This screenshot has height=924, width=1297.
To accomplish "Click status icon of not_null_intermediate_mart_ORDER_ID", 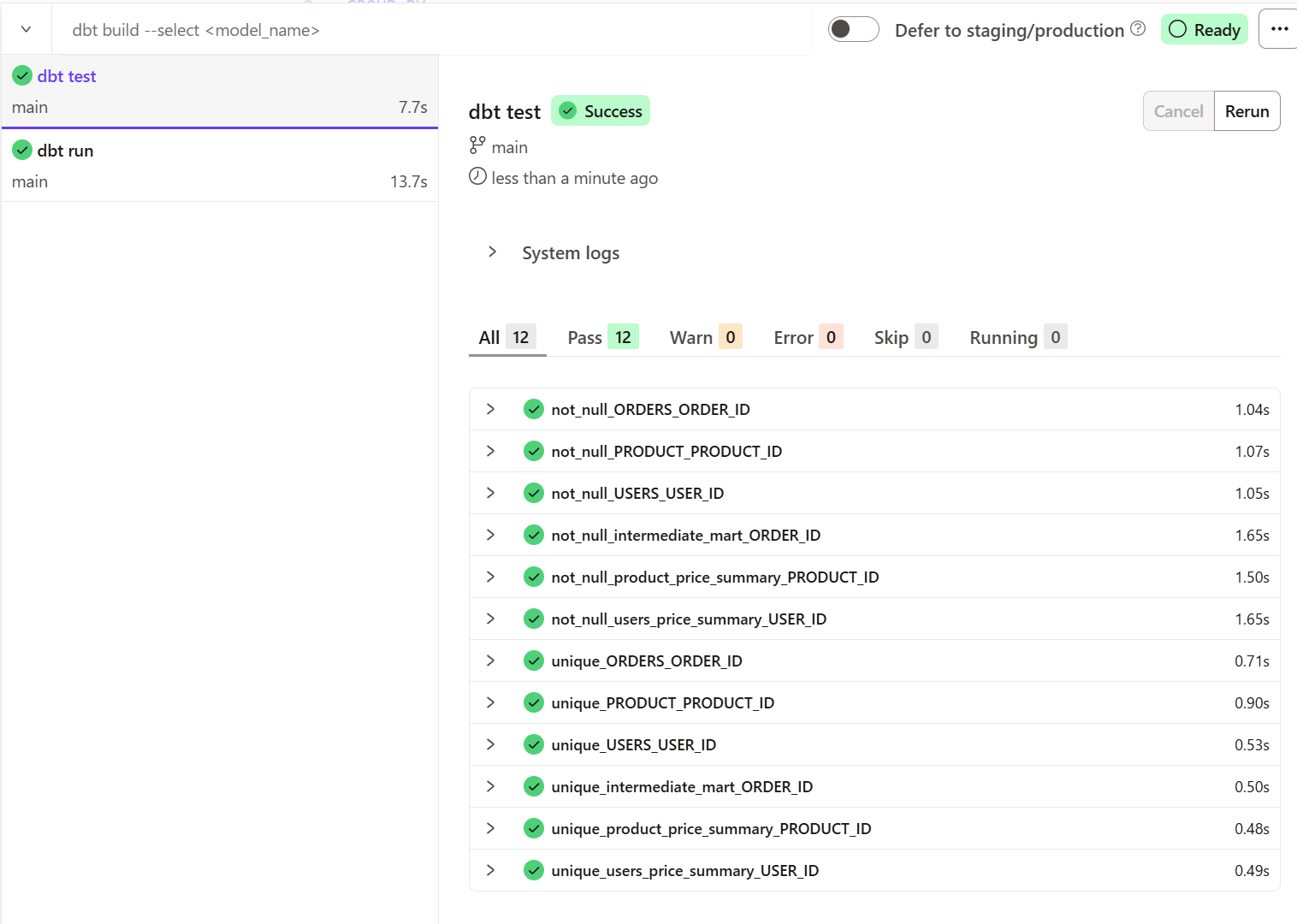I will [534, 535].
